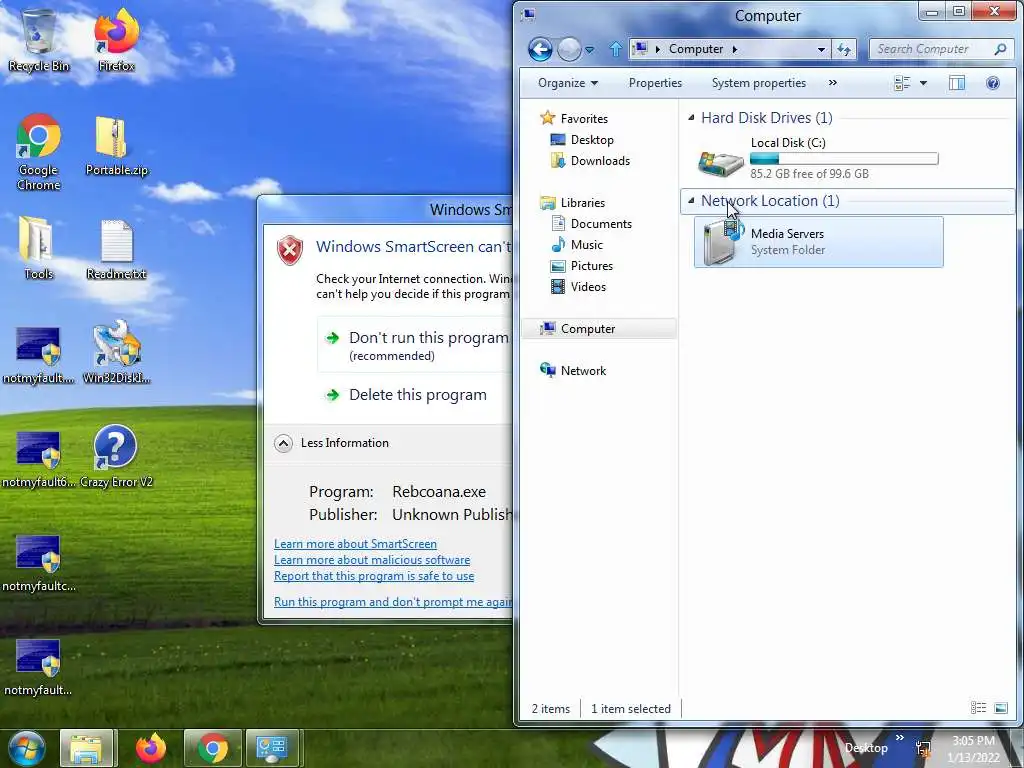Open the Control Panel taskbar item
This screenshot has height=768, width=1024.
[272, 748]
